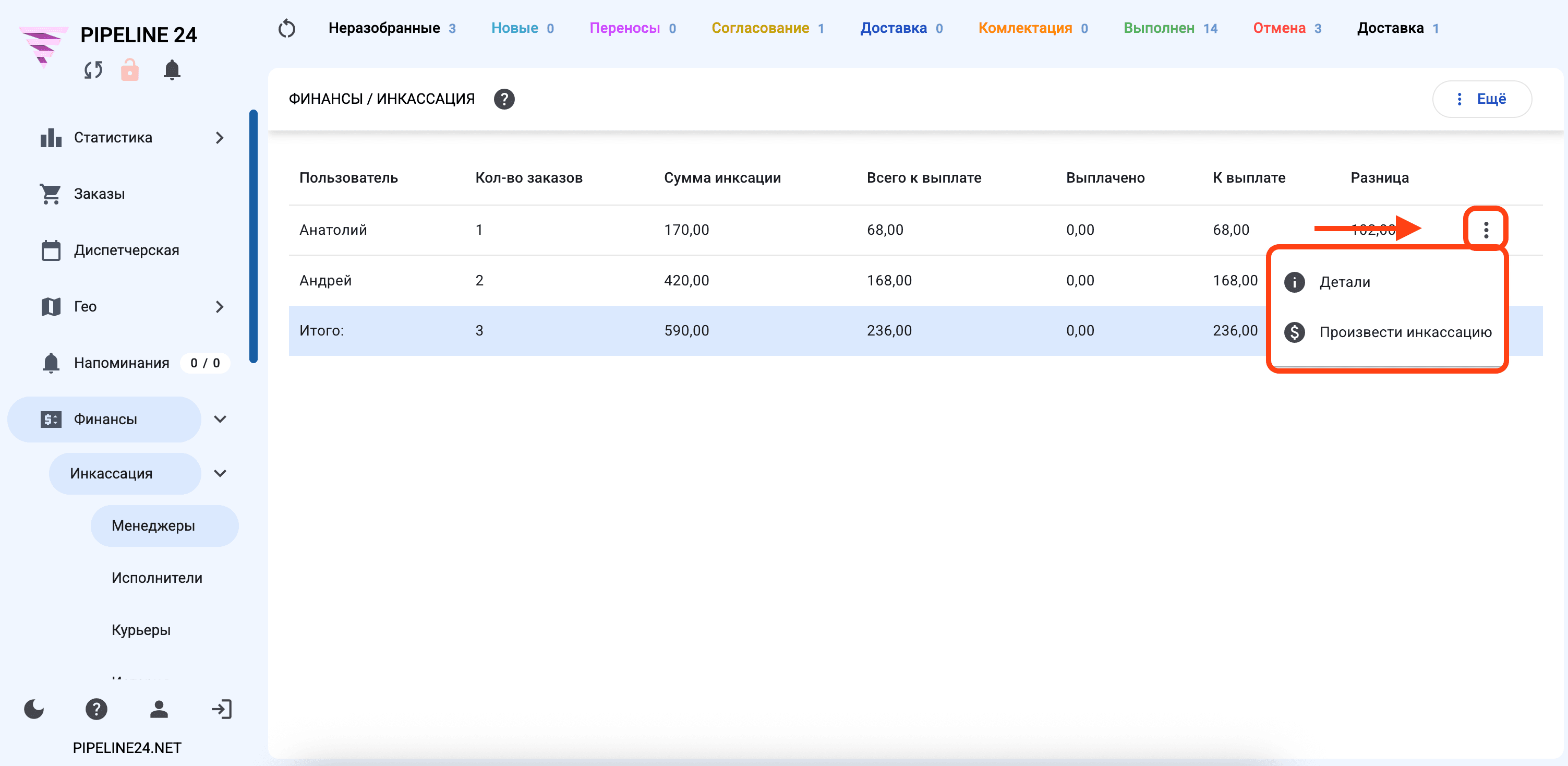1568x766 pixels.
Task: Select Менеджеры under Инкассация
Action: click(x=164, y=525)
